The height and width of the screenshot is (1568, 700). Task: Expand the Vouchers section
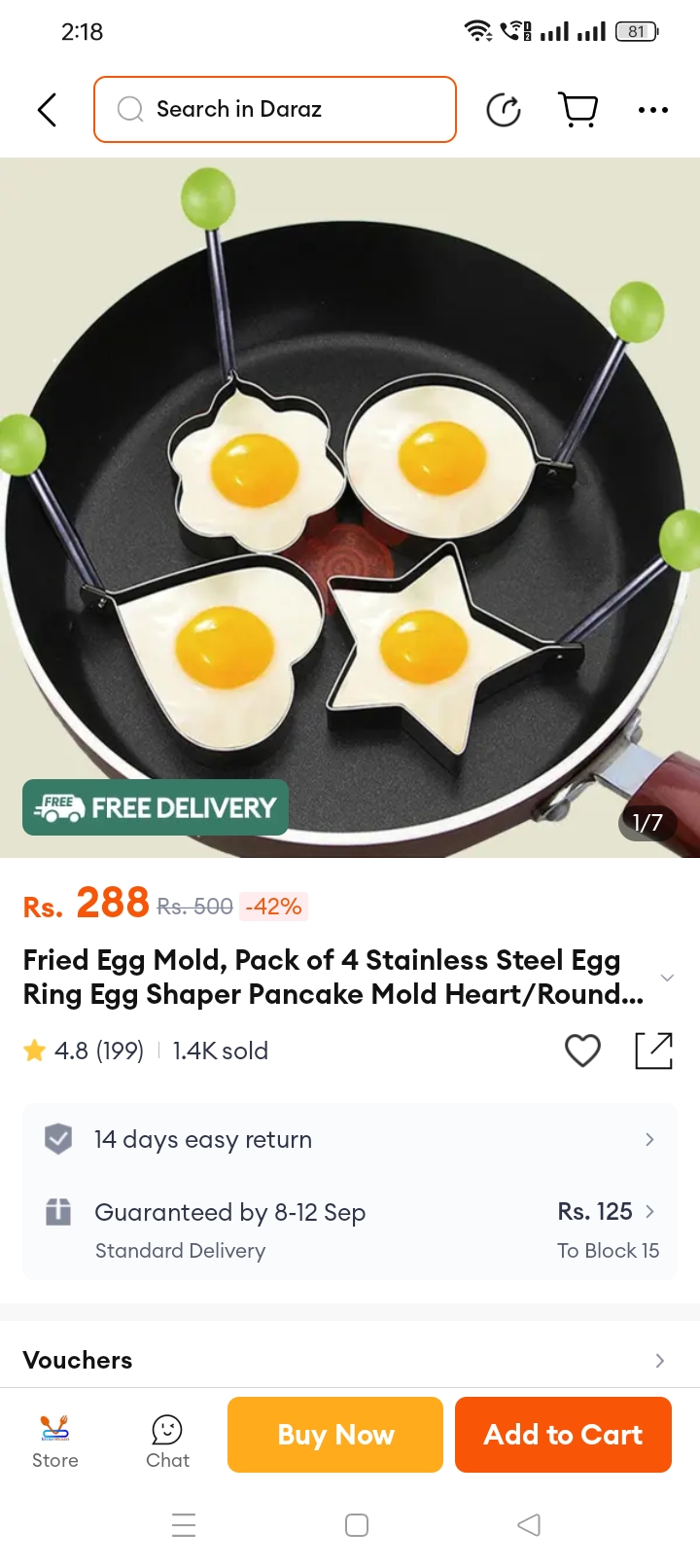(x=350, y=1360)
